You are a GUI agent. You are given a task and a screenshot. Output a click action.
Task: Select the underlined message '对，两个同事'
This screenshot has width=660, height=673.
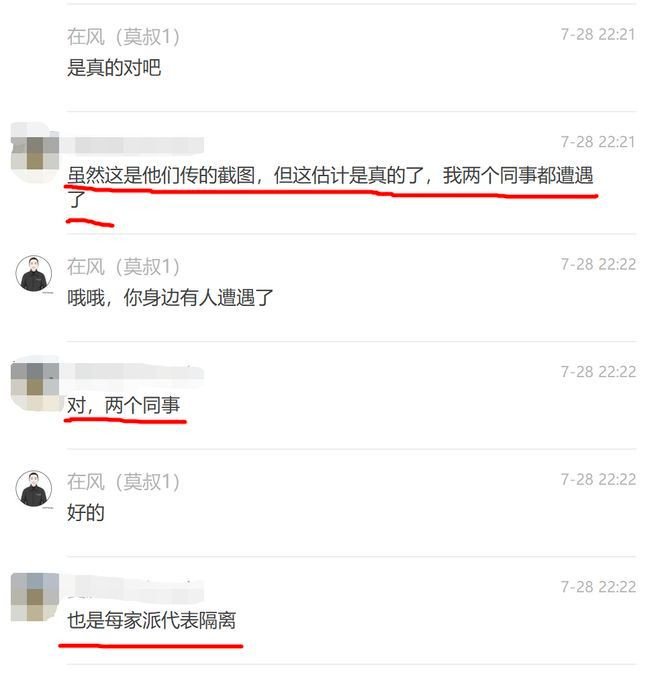point(124,405)
